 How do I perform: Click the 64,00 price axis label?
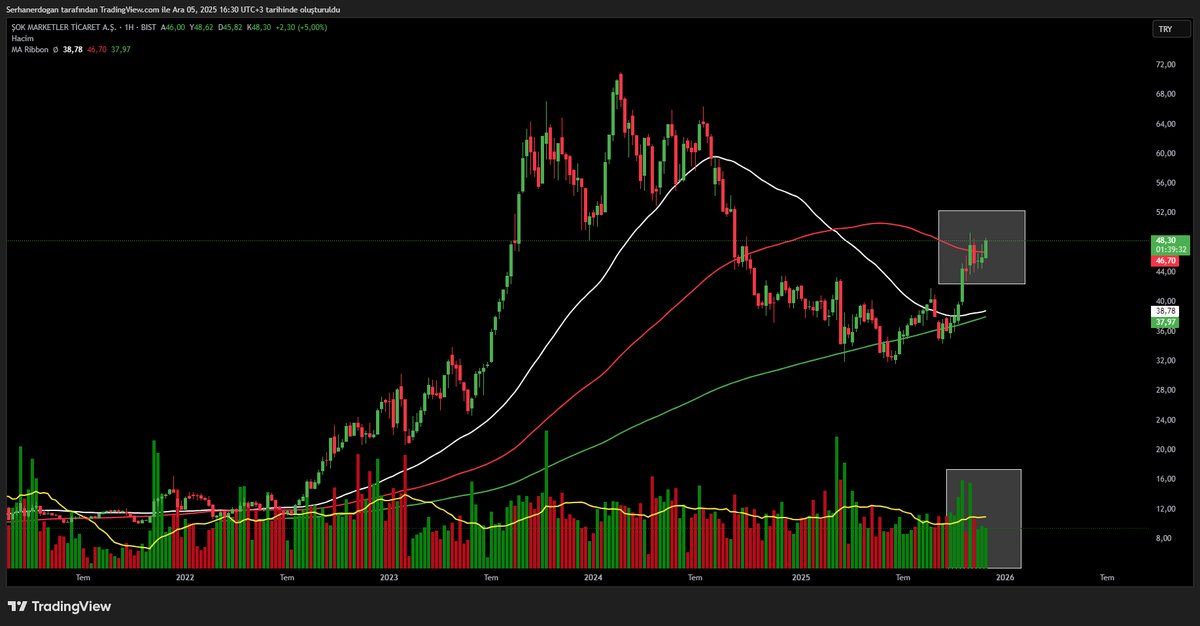tap(1165, 124)
